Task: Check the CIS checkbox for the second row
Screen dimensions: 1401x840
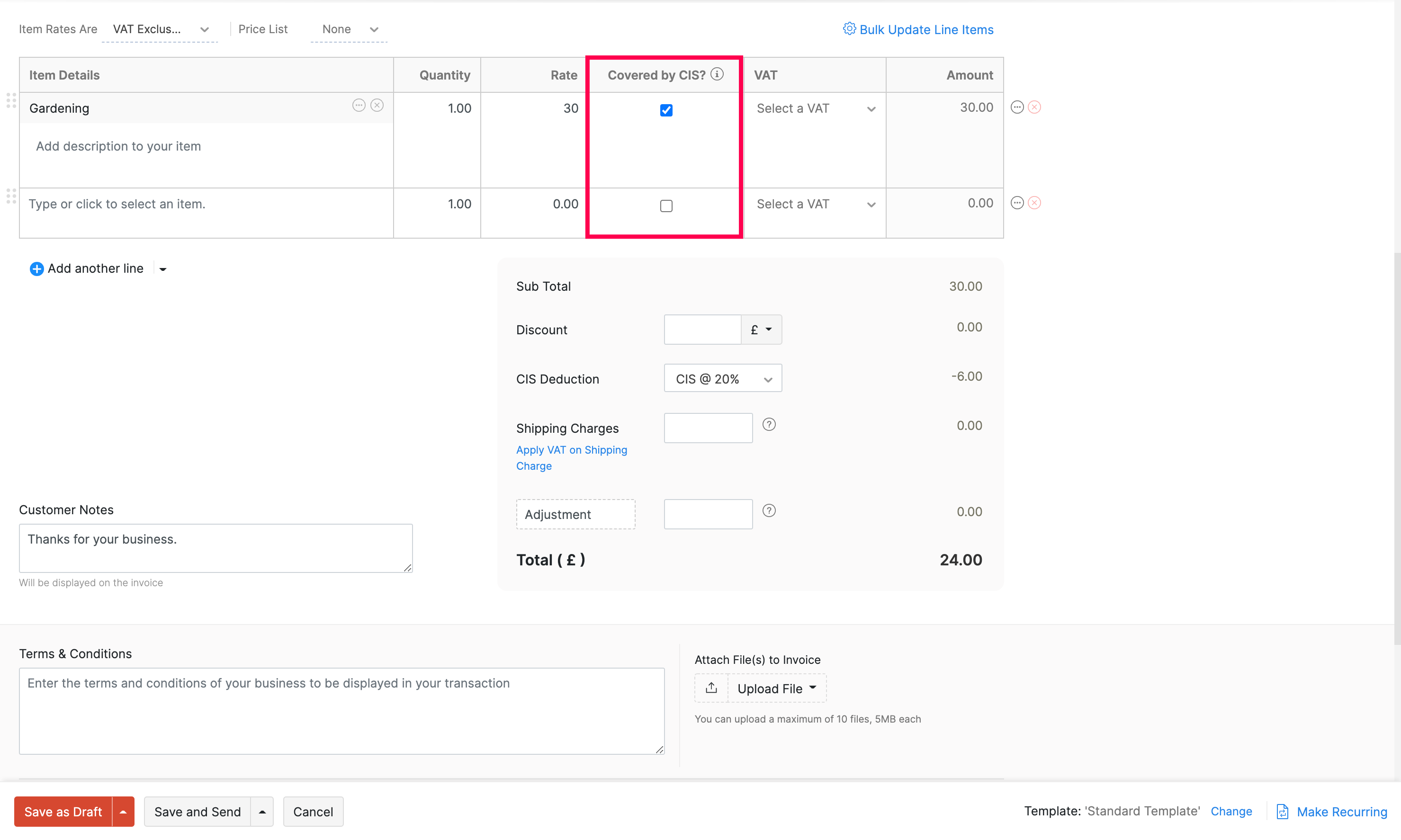Action: (x=666, y=206)
